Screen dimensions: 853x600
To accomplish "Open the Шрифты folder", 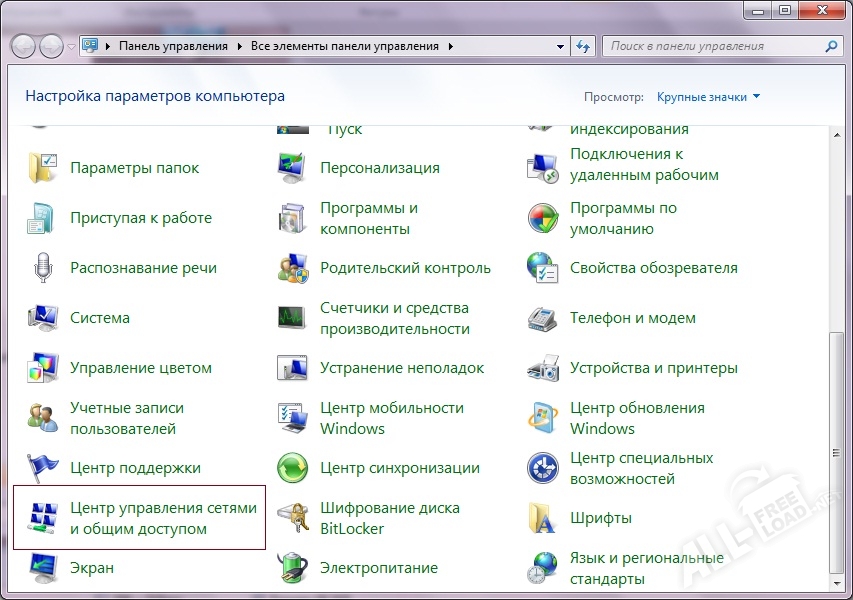I will coord(600,517).
